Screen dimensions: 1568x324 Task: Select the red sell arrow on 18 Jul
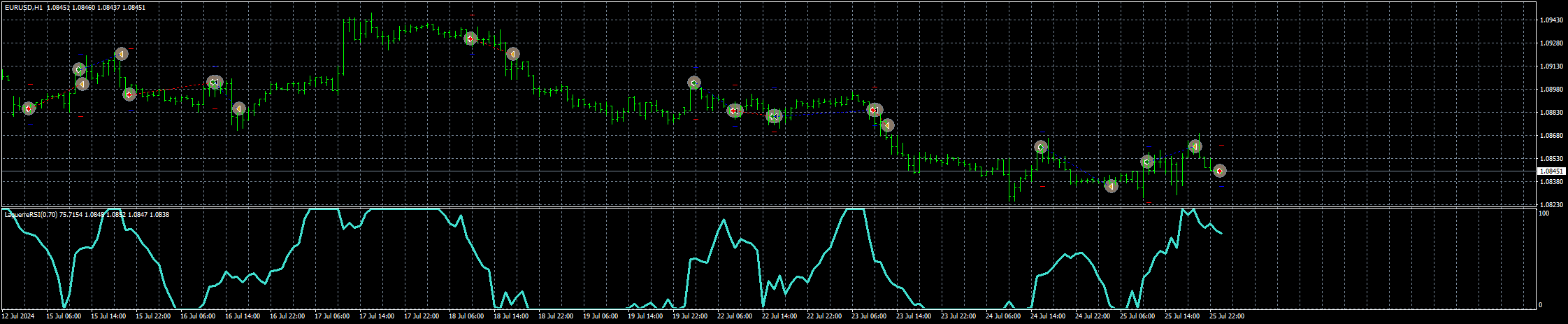coord(470,38)
